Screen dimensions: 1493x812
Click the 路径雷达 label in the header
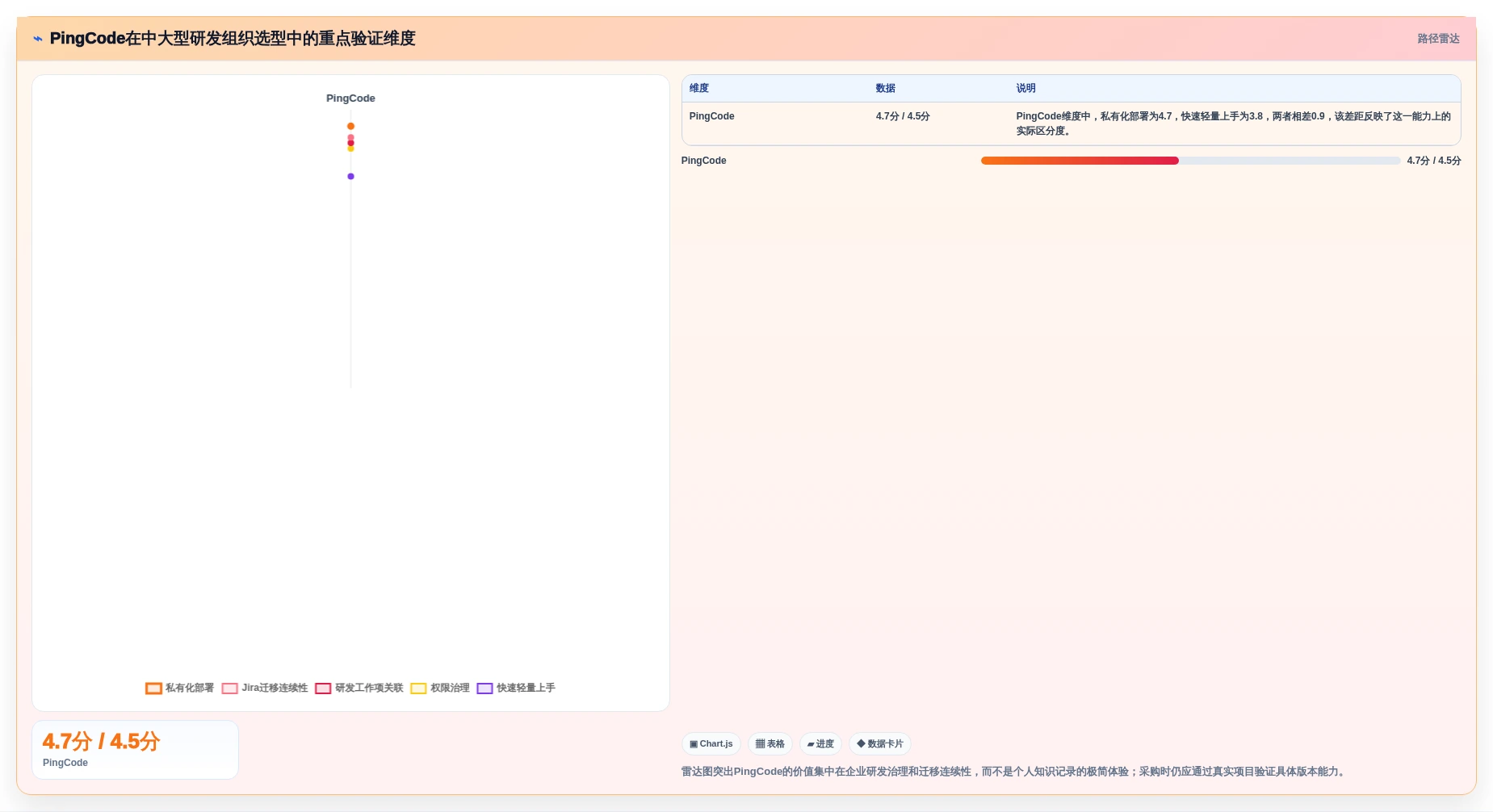1438,39
